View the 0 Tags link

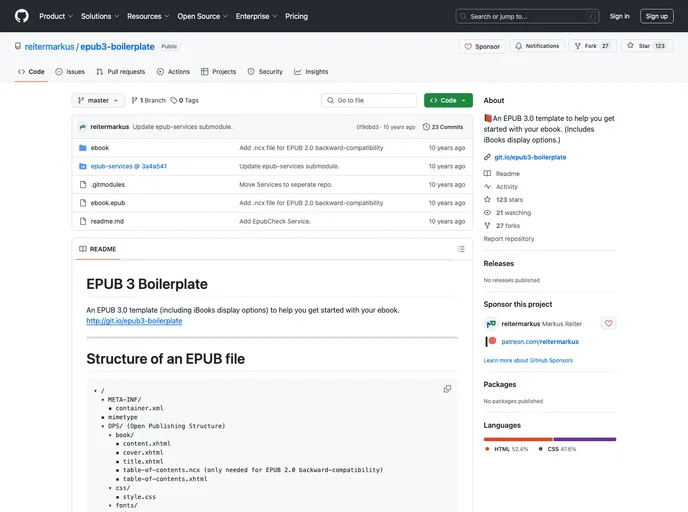[x=185, y=100]
